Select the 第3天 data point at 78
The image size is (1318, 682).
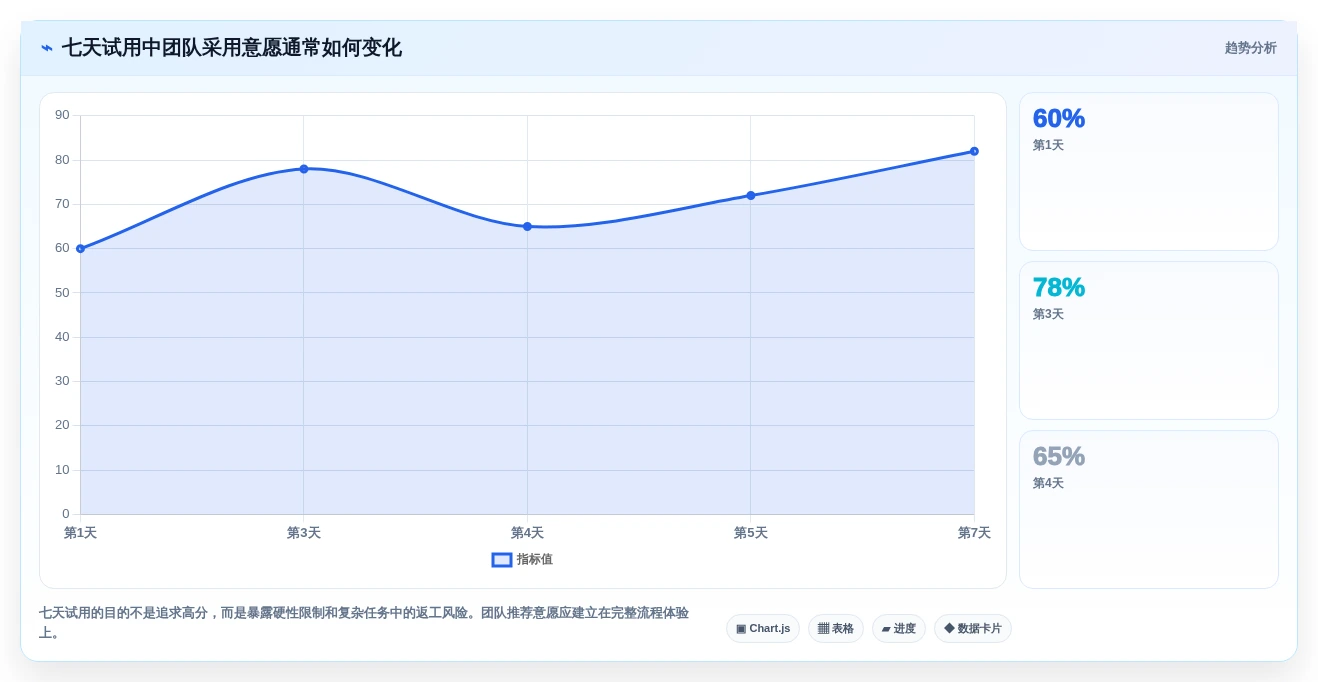click(304, 169)
